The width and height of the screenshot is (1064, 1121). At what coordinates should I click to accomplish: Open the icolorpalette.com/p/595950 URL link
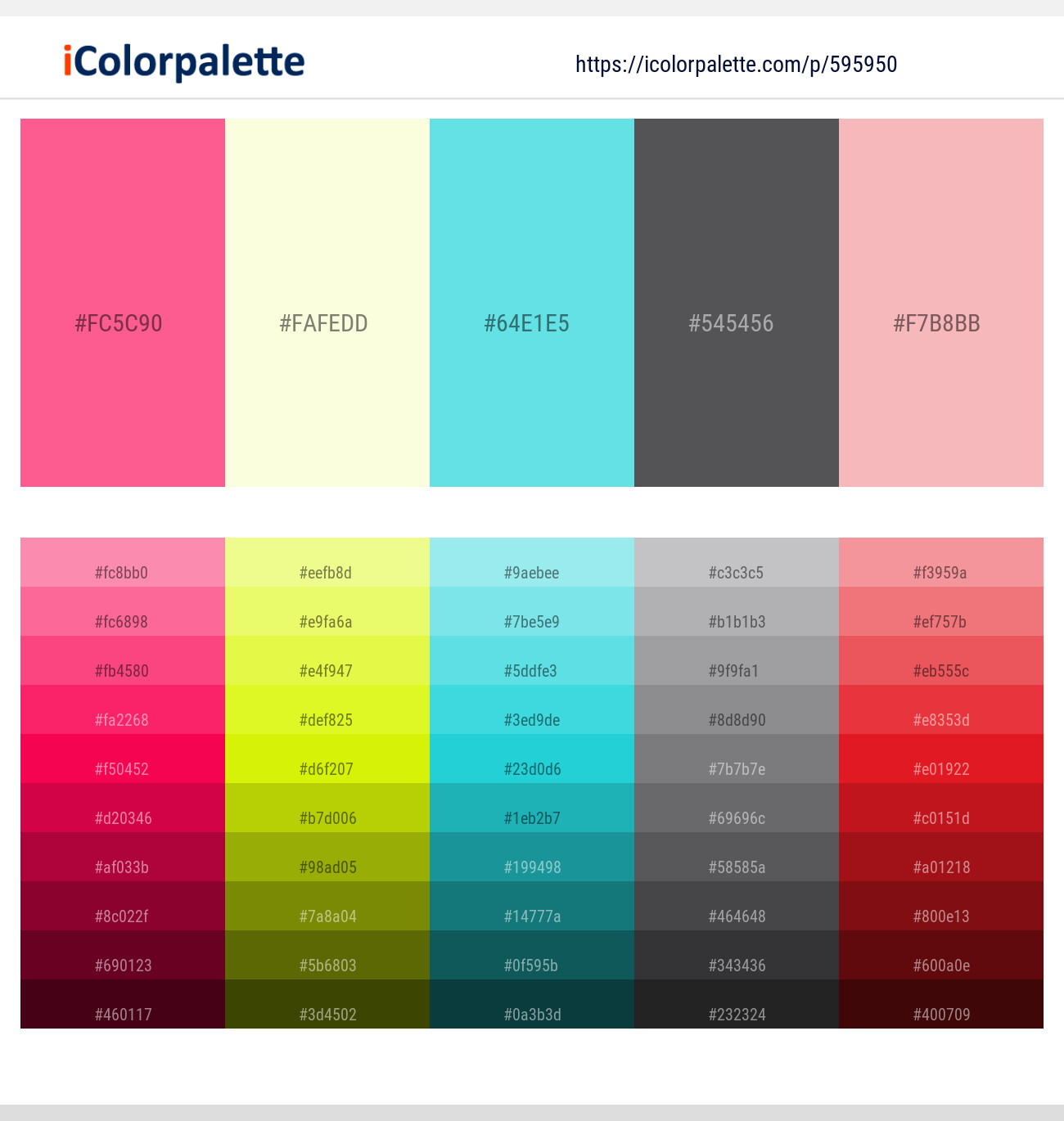coord(736,65)
